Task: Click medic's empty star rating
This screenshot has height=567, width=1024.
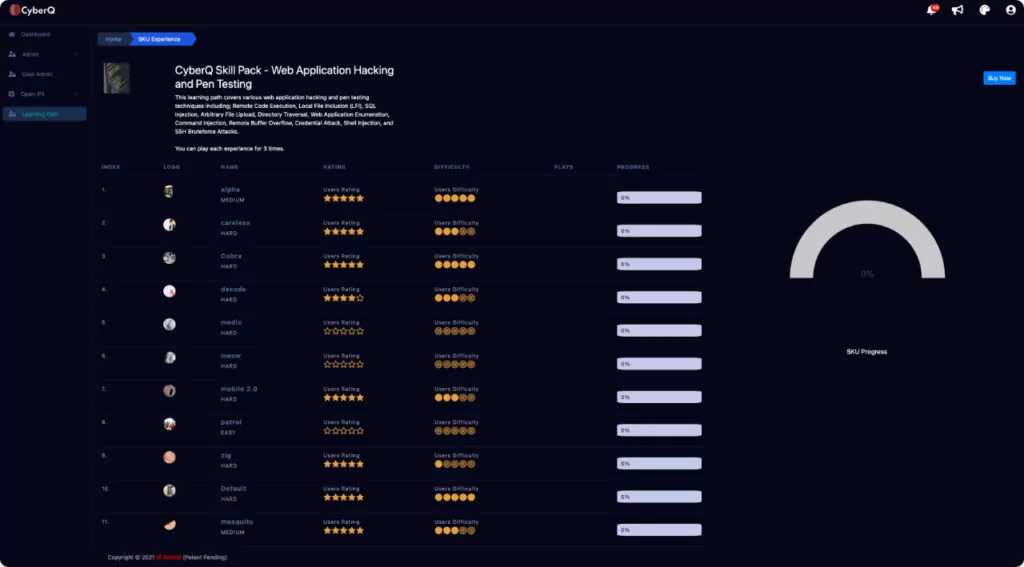Action: pyautogui.click(x=344, y=331)
